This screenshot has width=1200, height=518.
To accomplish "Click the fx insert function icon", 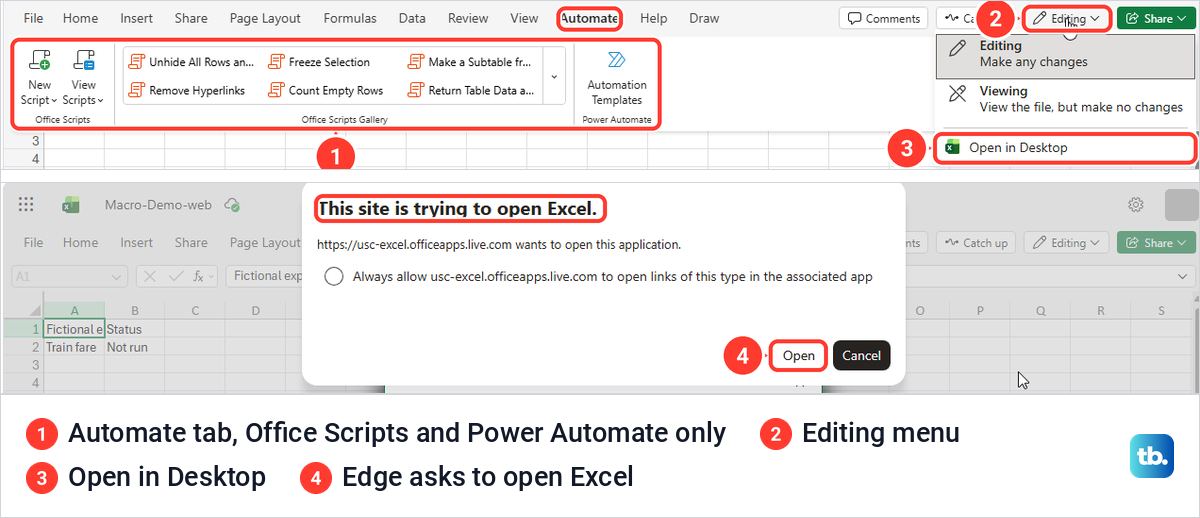I will tap(197, 276).
